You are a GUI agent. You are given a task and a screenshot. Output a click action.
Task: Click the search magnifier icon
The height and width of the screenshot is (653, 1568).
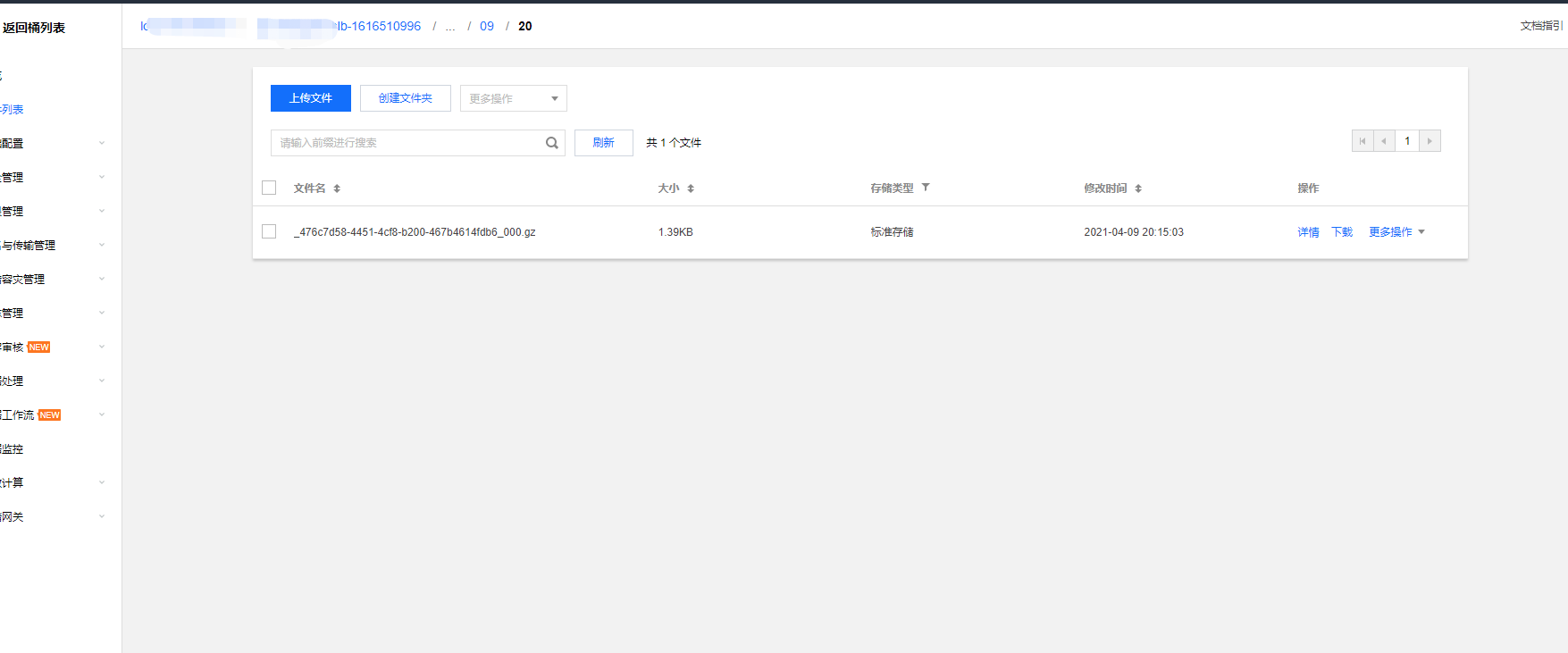click(x=551, y=143)
